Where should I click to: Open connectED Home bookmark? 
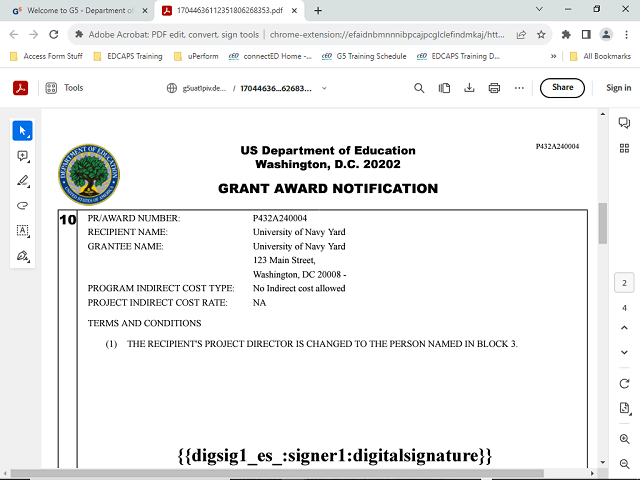[270, 56]
